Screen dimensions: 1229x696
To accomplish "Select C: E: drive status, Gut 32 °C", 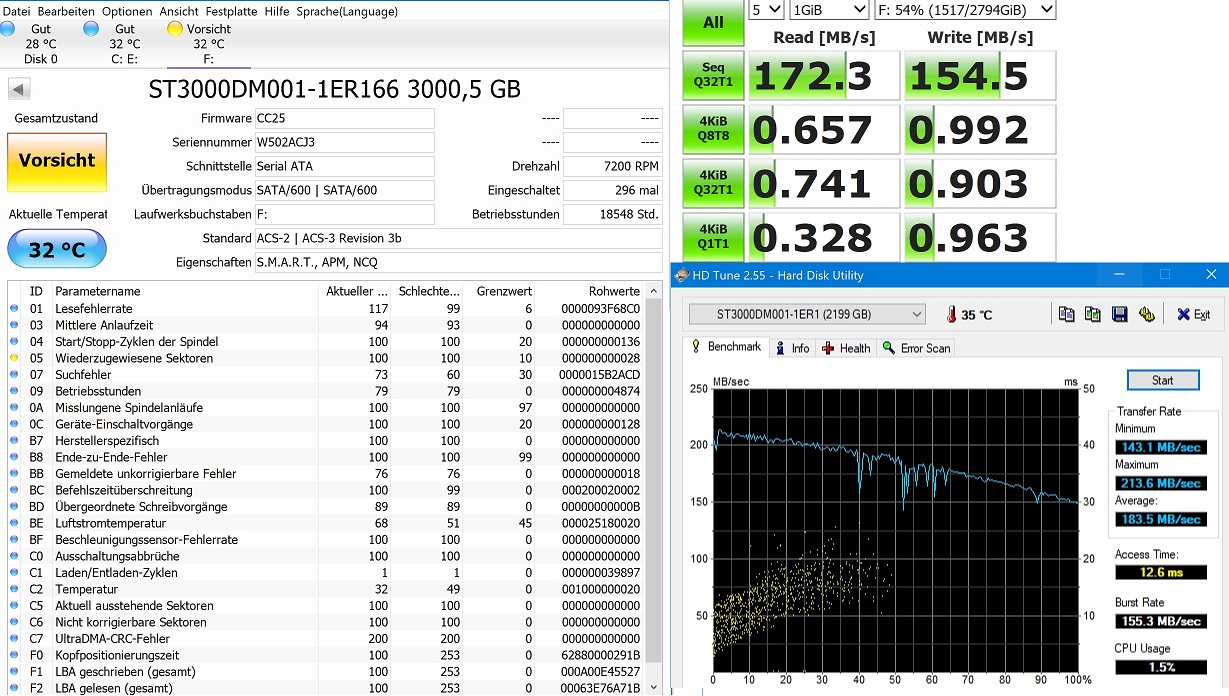I will click(124, 44).
